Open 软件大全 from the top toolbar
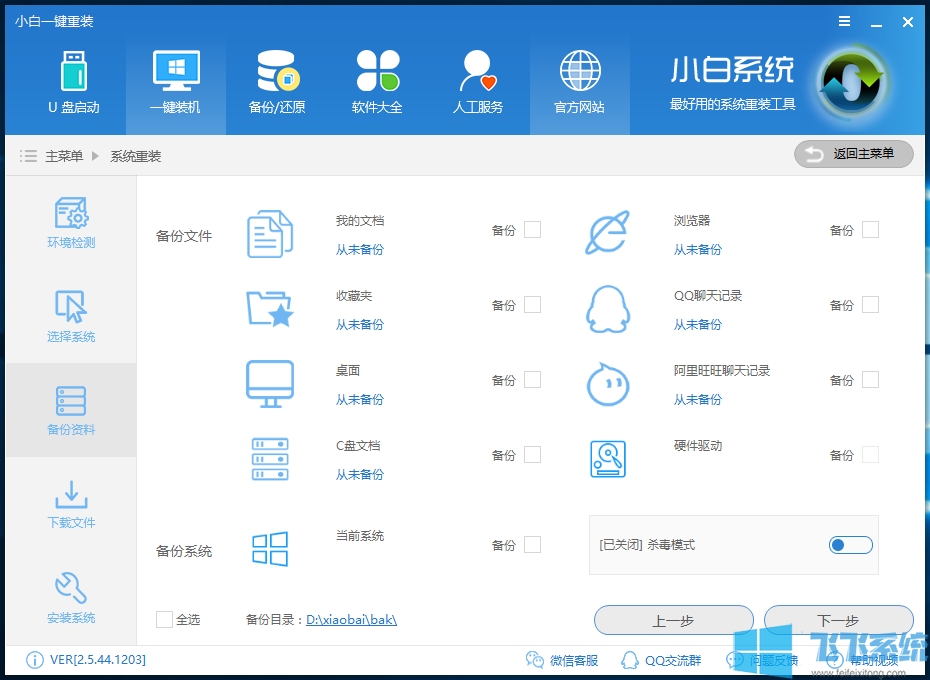This screenshot has width=930, height=680. [378, 82]
